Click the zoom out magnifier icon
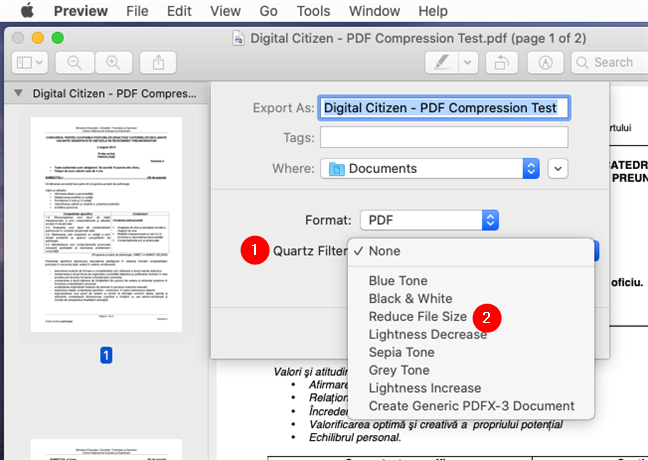This screenshot has height=460, width=648. 75,62
